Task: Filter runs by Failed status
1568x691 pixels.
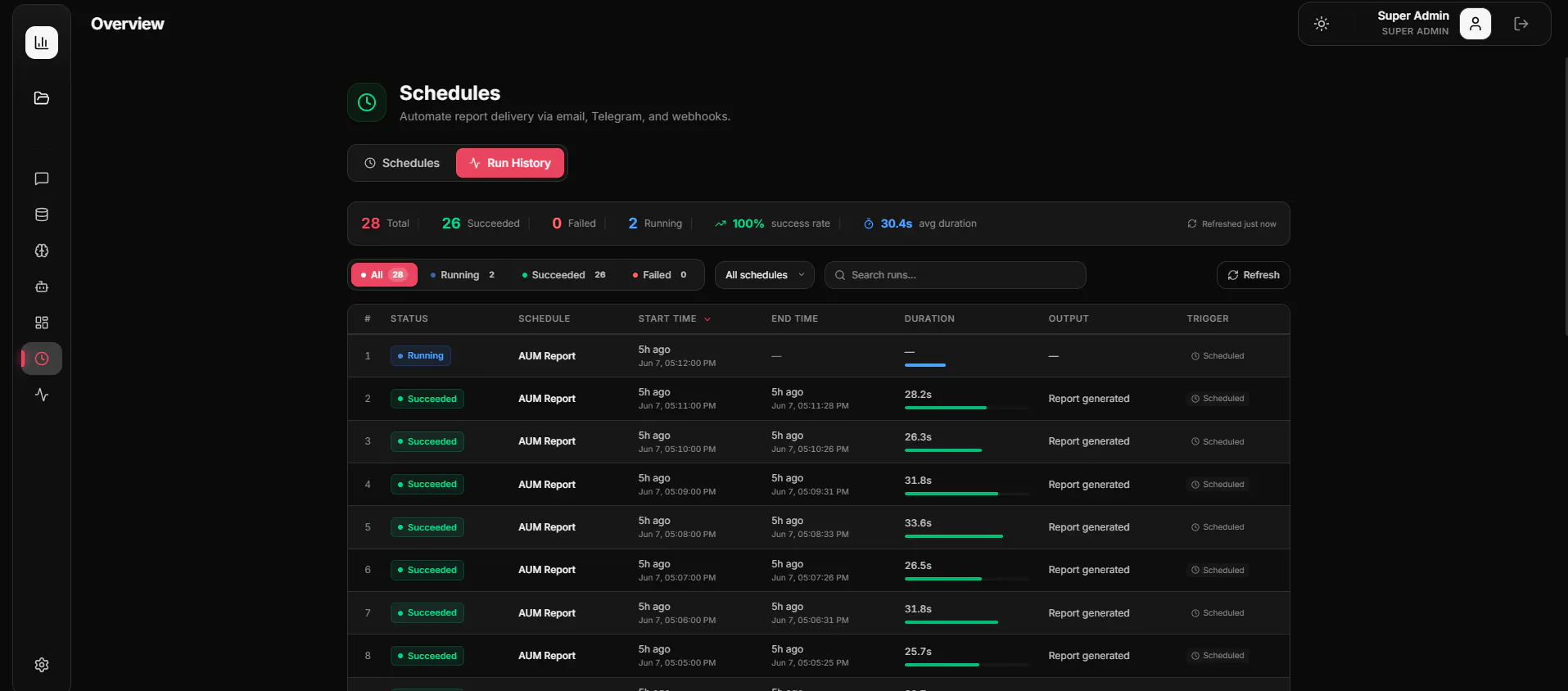Action: (x=660, y=275)
